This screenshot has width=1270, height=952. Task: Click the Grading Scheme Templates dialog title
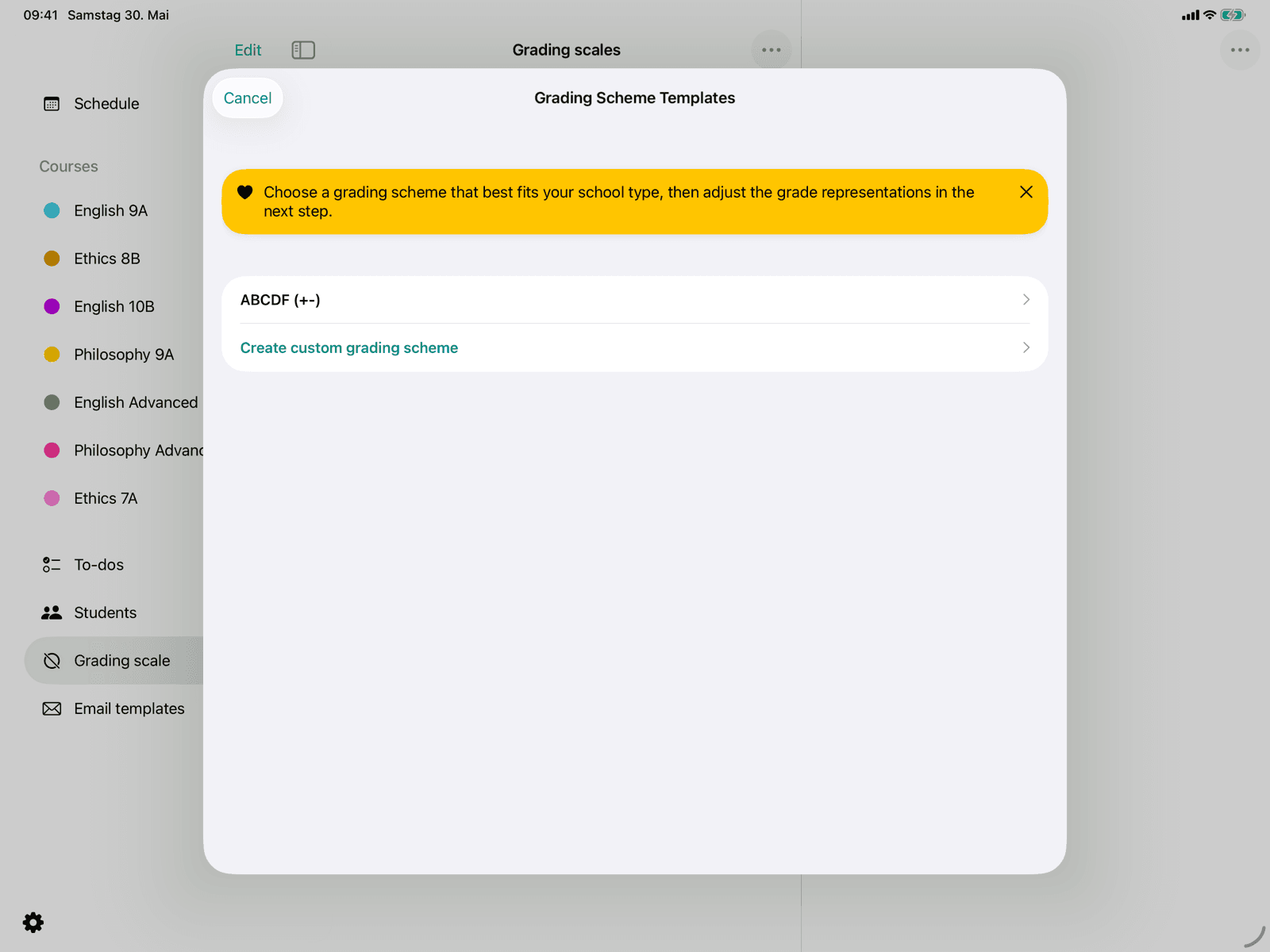pos(634,98)
